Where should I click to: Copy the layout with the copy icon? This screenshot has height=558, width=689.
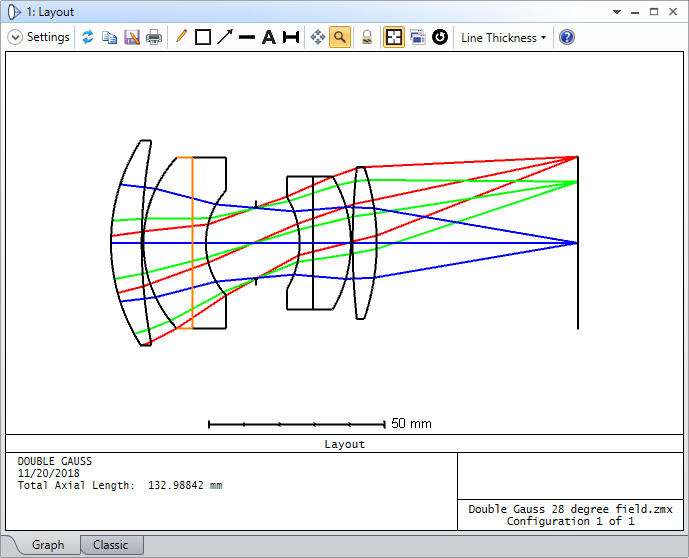pos(109,37)
